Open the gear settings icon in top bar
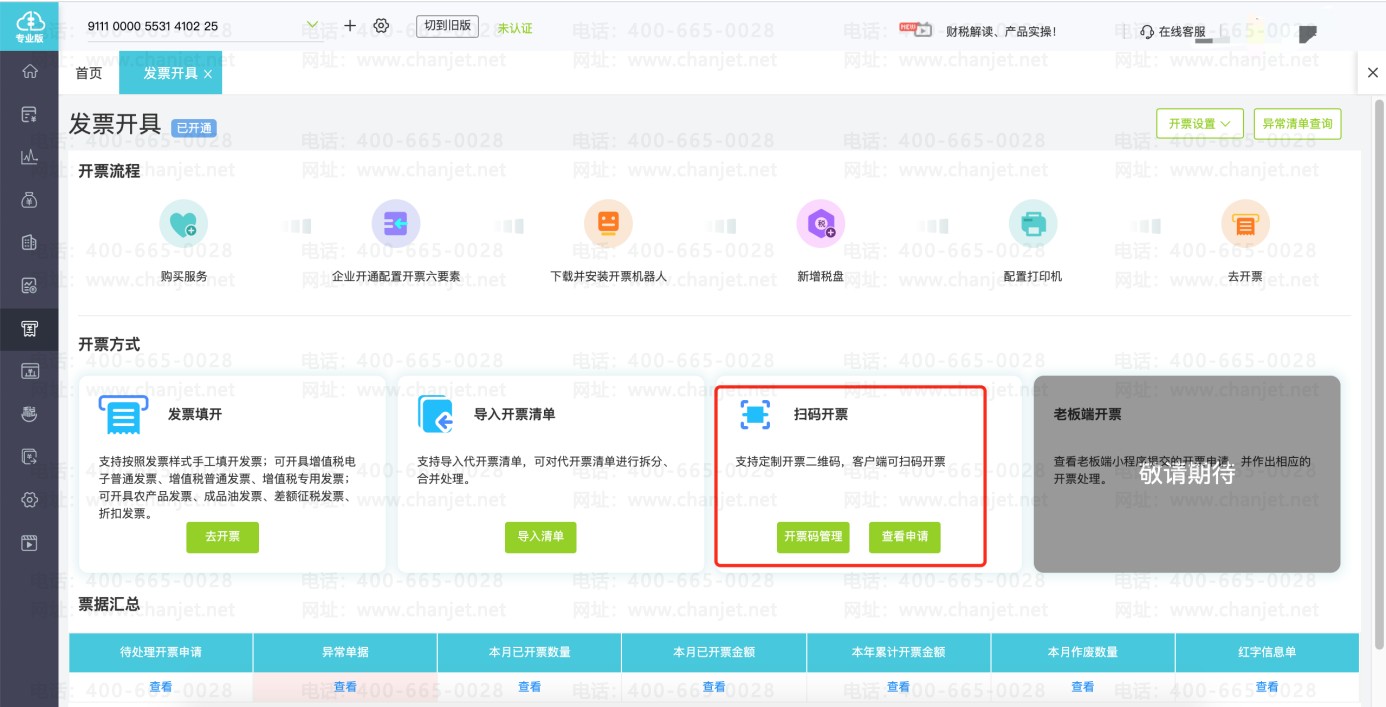The width and height of the screenshot is (1386, 707). pos(381,26)
